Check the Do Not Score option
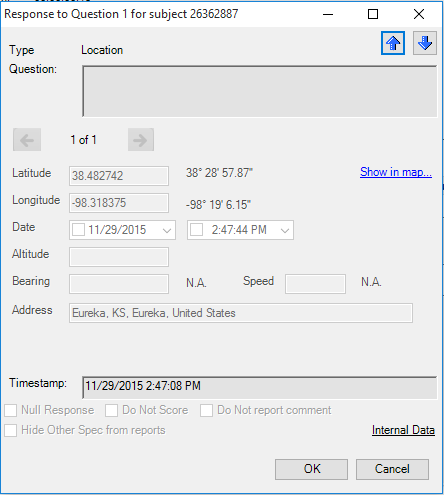The height and width of the screenshot is (495, 444). [111, 410]
